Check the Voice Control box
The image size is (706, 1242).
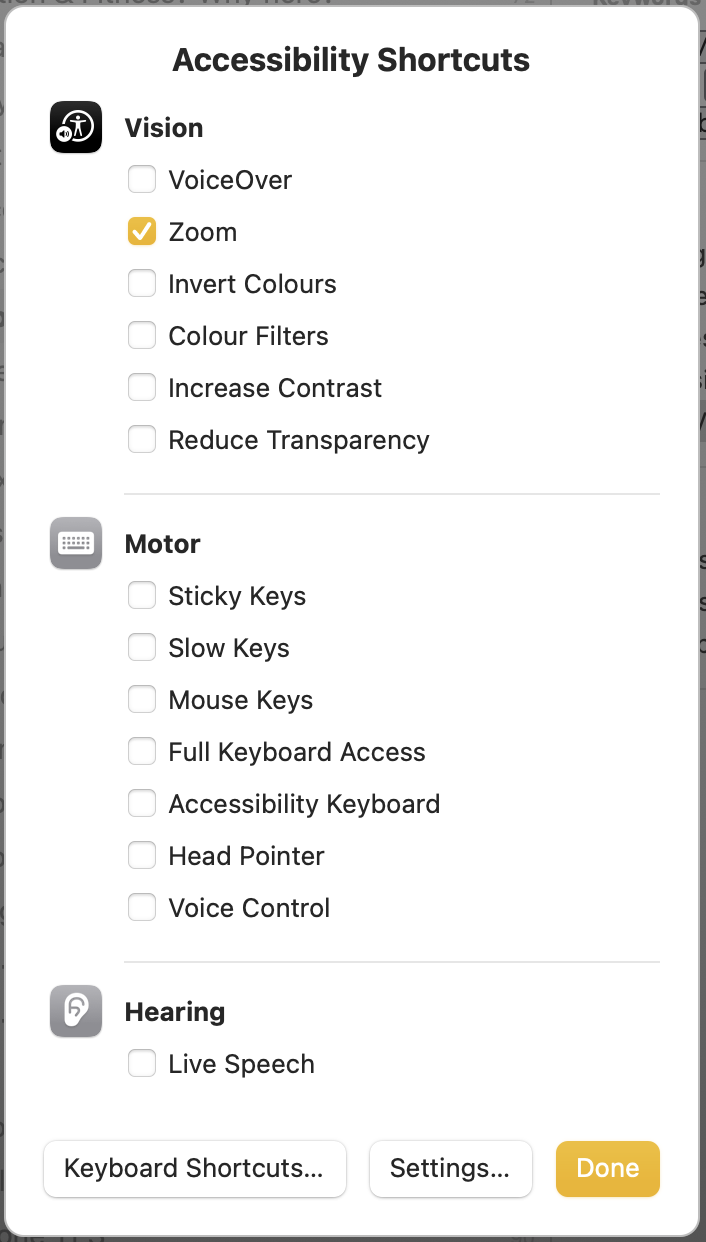coord(142,908)
